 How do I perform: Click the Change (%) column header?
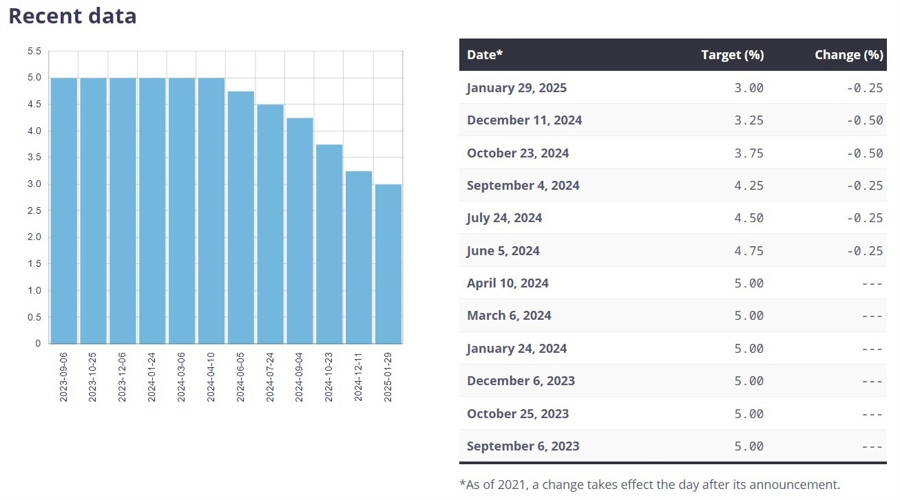coord(848,55)
